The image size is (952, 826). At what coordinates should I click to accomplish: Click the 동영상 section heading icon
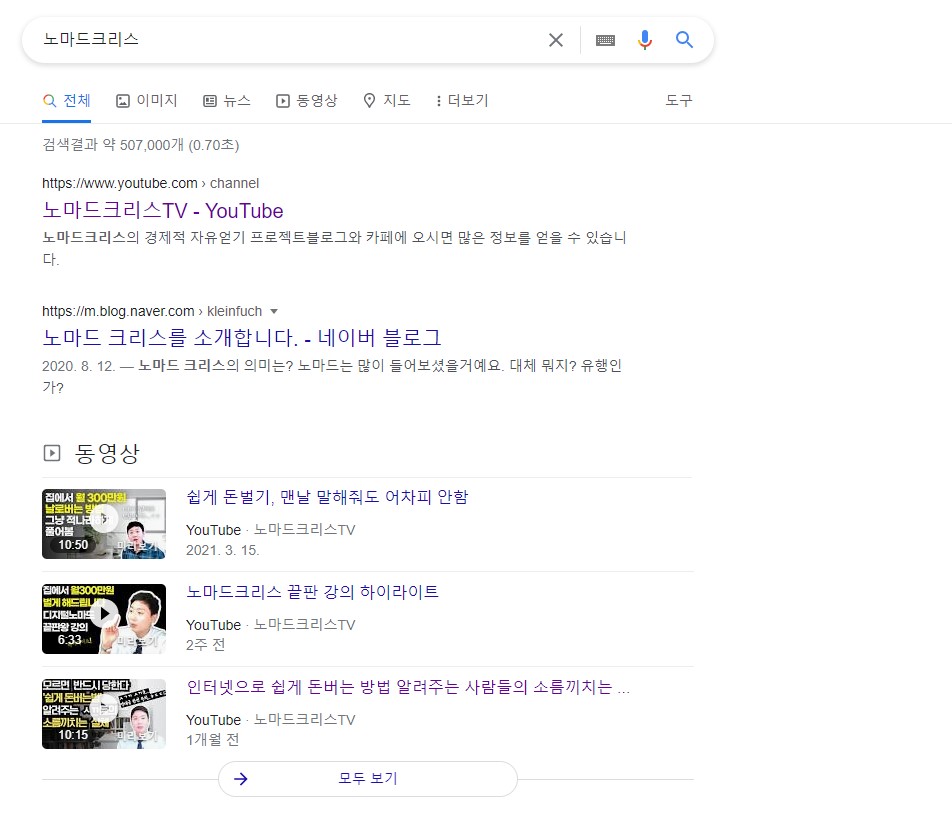(x=52, y=453)
